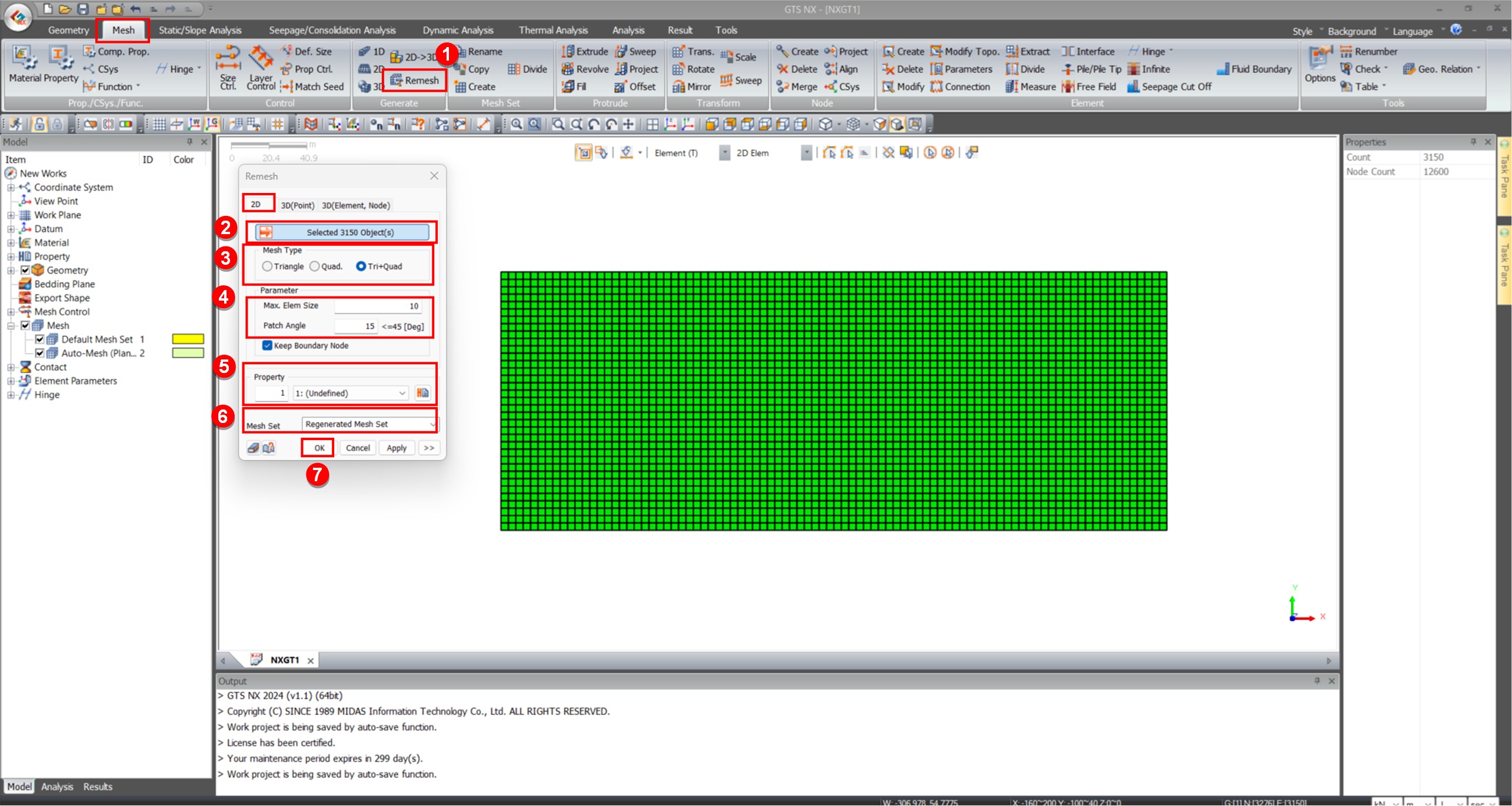Screen dimensions: 1512x806
Task: Open the Layer Control tool
Action: (261, 68)
